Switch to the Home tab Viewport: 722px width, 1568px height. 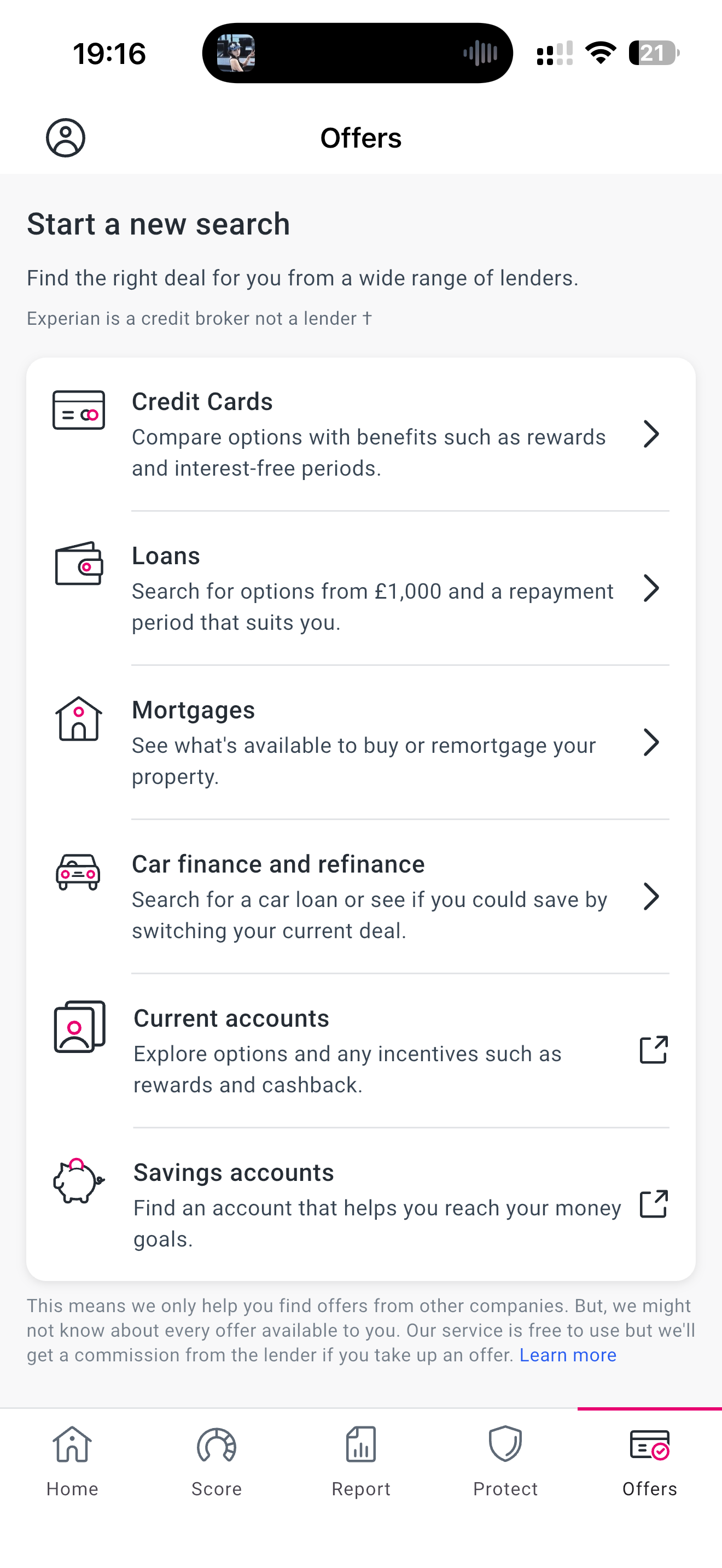click(x=72, y=1461)
